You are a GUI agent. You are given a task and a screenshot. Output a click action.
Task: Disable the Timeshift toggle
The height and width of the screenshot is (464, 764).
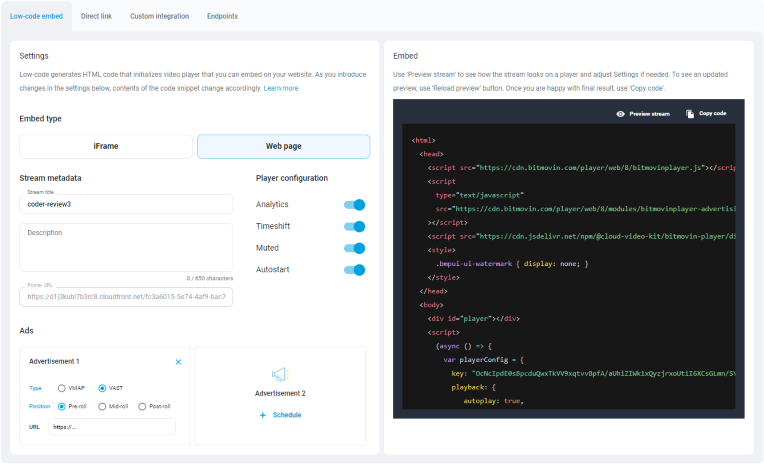coord(354,226)
